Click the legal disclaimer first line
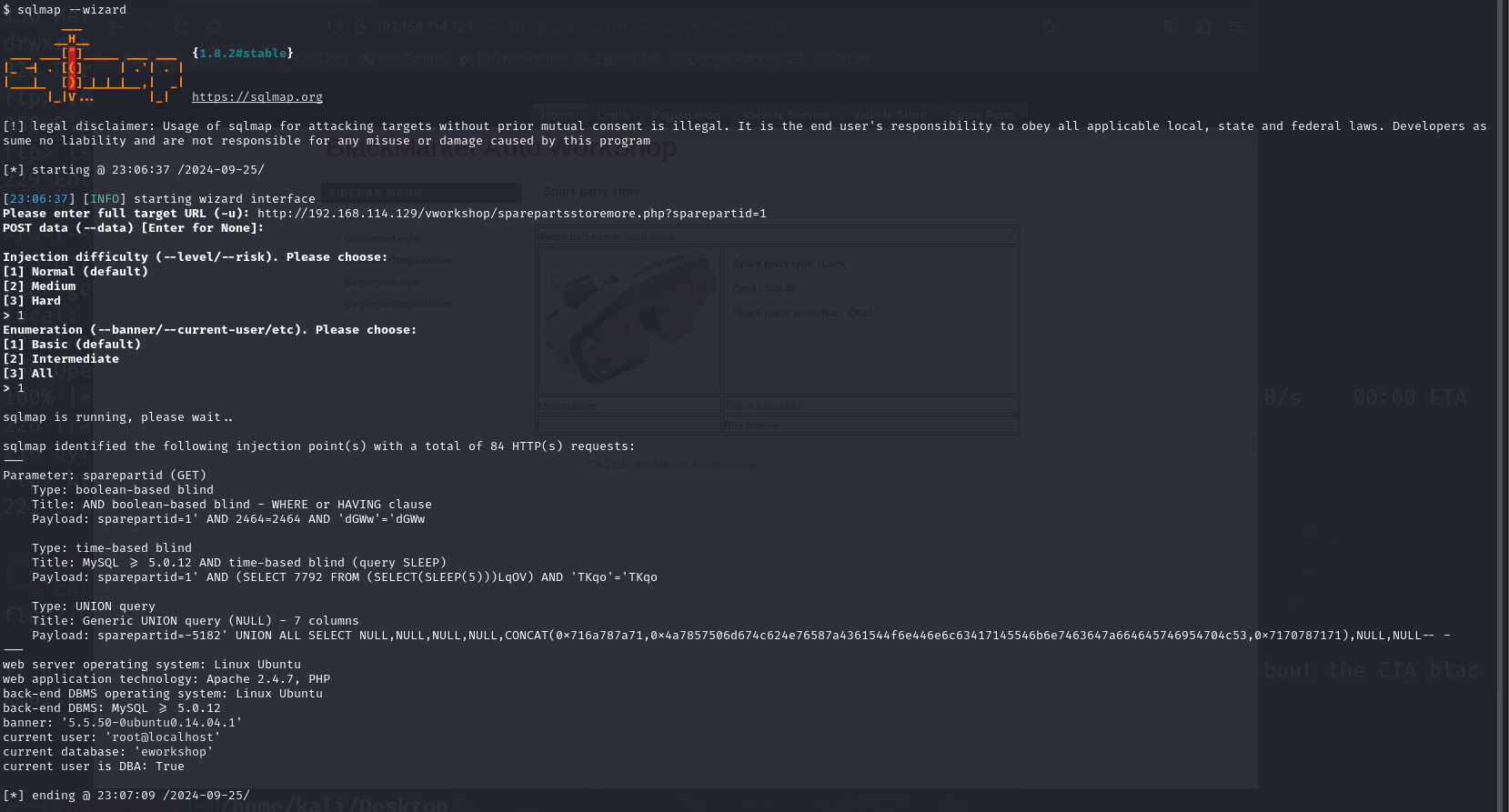The width and height of the screenshot is (1509, 812). pyautogui.click(x=745, y=125)
